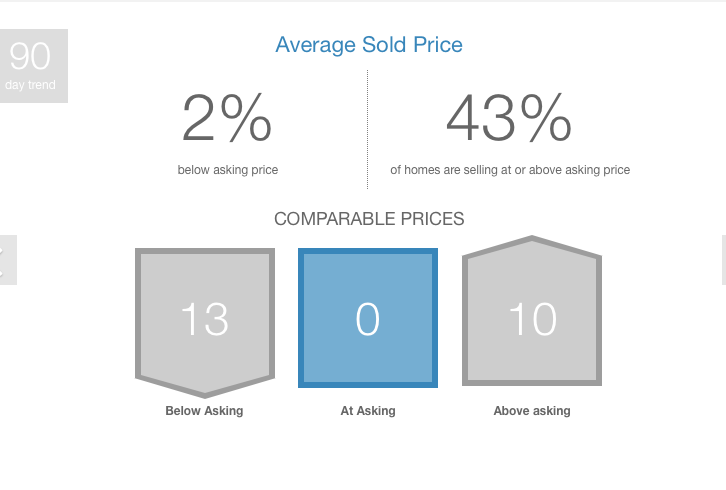Advance using the next arrow on the right edge

(724, 260)
